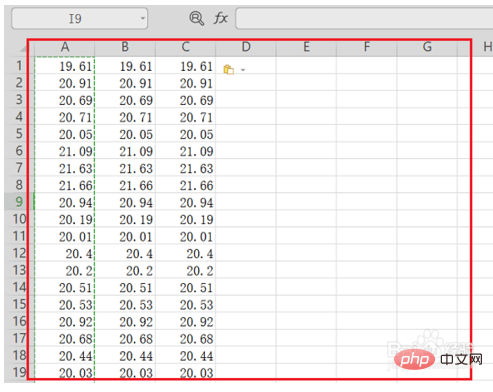
Task: Expand the paste options dropdown arrow
Action: coord(243,70)
